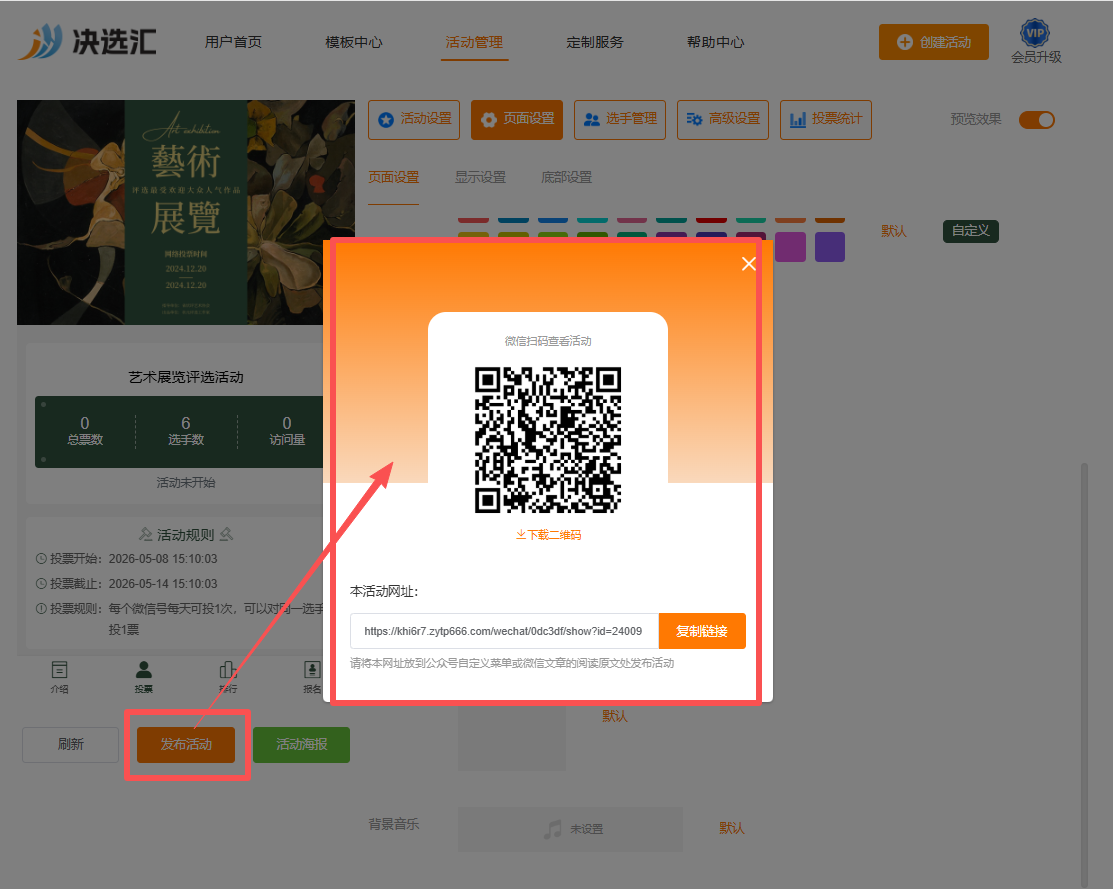Screen dimensions: 1113x889
Task: Open 帮助中心 menu
Action: 716,42
